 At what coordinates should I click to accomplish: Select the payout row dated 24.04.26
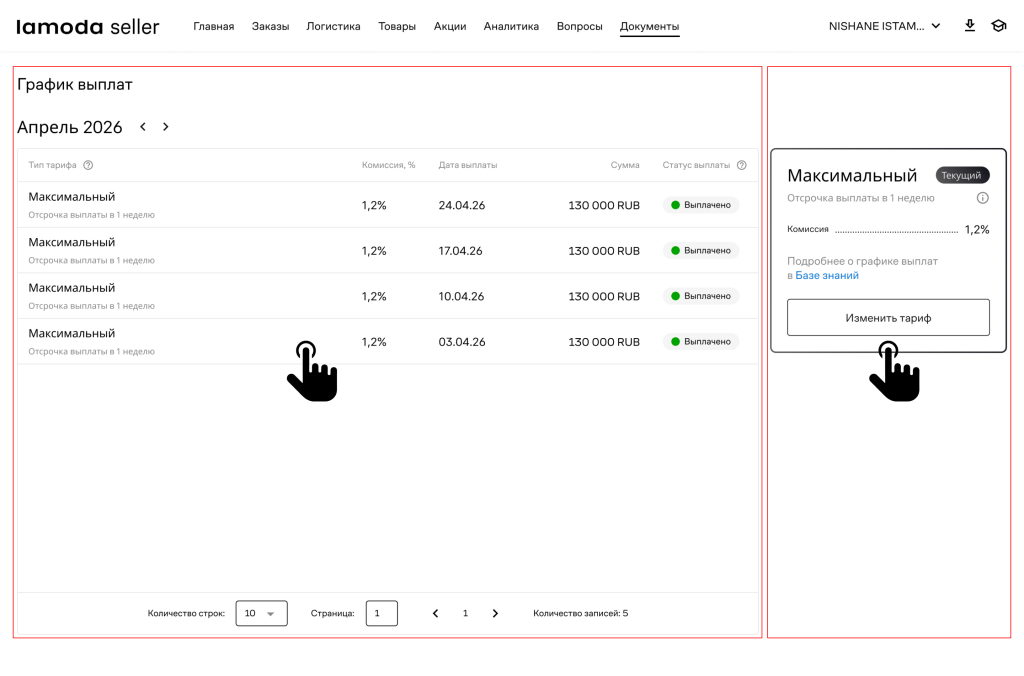(x=387, y=205)
